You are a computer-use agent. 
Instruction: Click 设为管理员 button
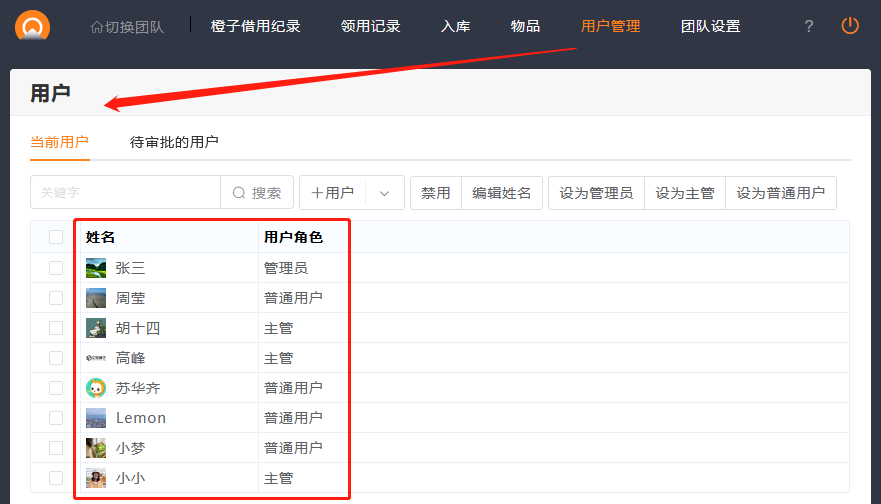[x=596, y=193]
